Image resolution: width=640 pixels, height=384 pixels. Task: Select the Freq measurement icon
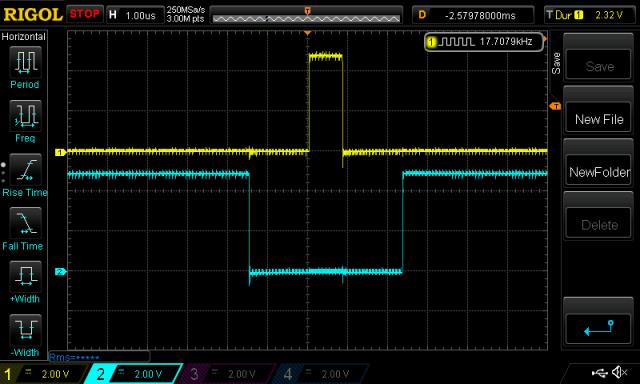pos(25,115)
